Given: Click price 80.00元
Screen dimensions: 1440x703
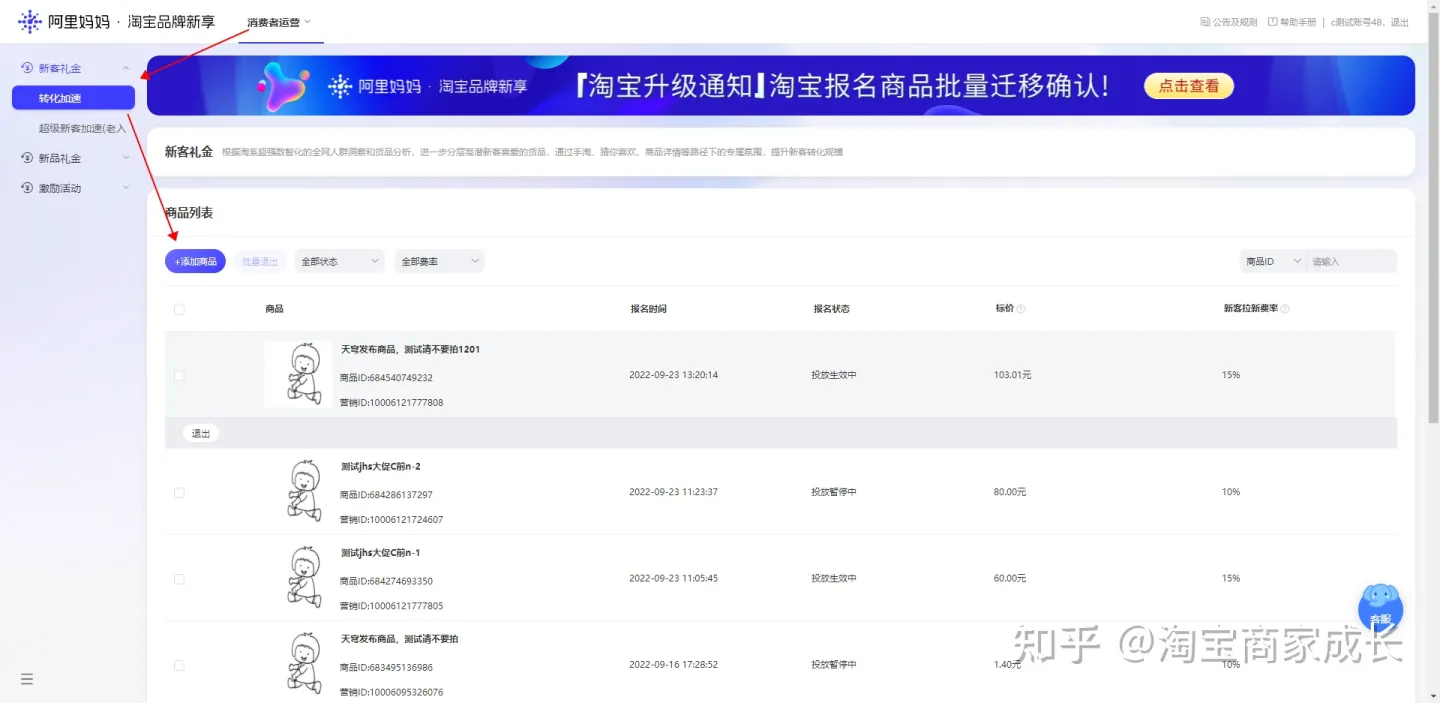Looking at the screenshot, I should pyautogui.click(x=1010, y=492).
